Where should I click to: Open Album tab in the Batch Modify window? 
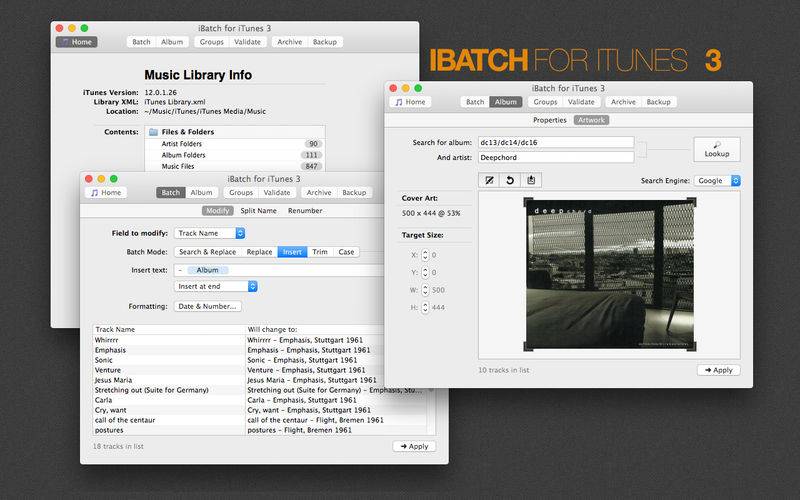[x=202, y=192]
